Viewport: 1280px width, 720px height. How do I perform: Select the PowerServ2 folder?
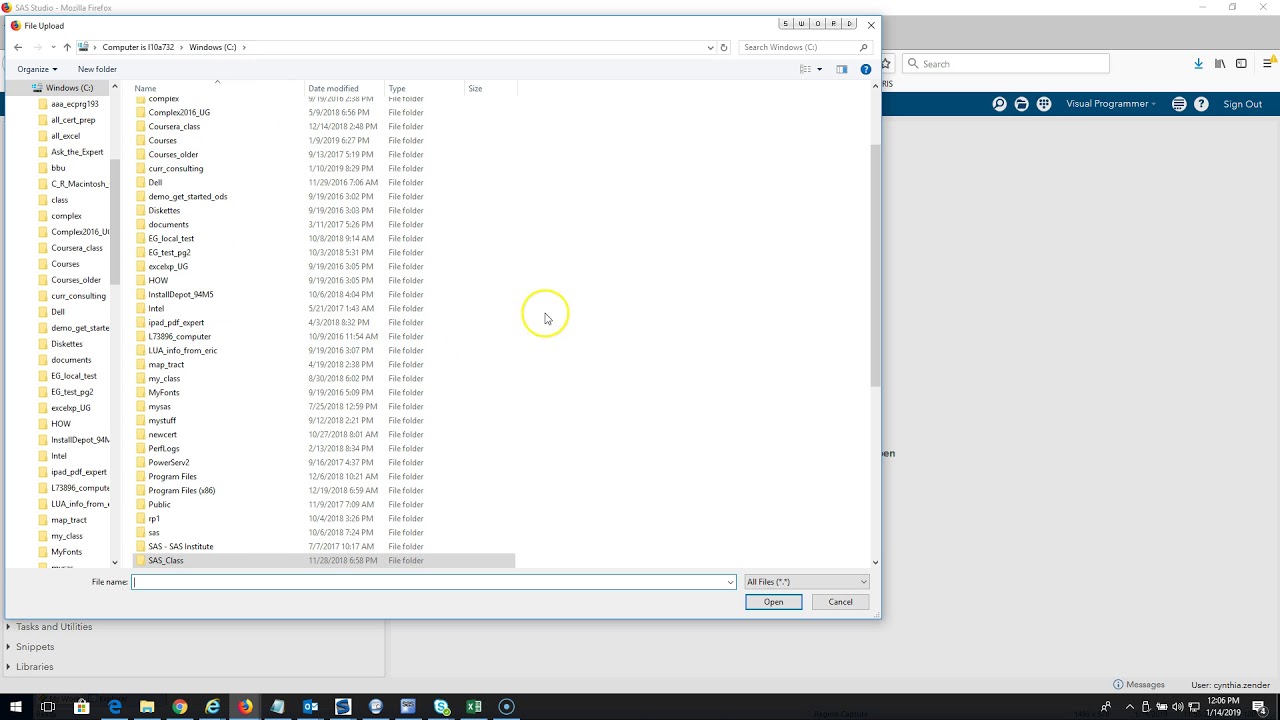[x=324, y=463]
